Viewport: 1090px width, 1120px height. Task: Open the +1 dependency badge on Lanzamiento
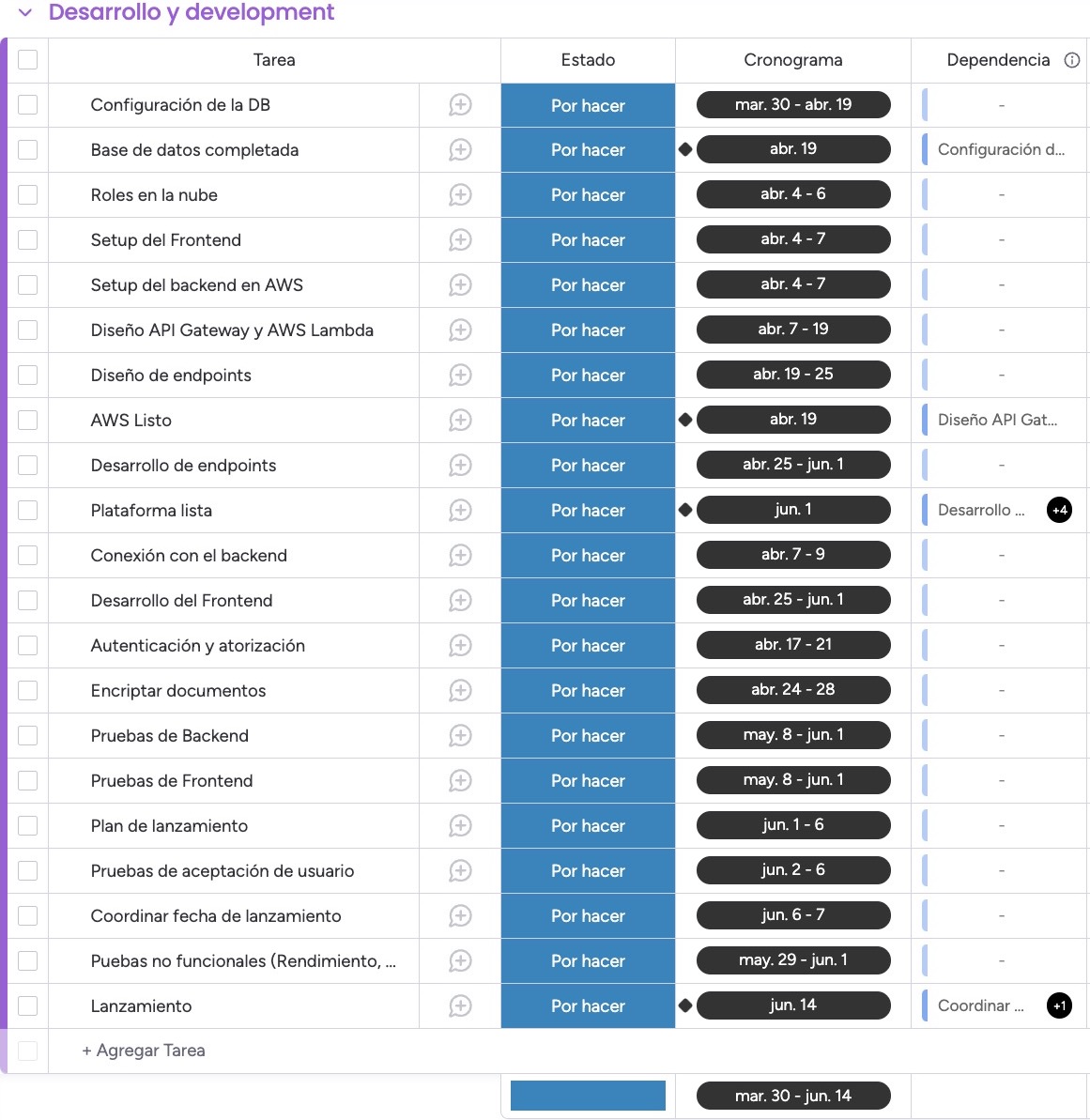click(1059, 1005)
